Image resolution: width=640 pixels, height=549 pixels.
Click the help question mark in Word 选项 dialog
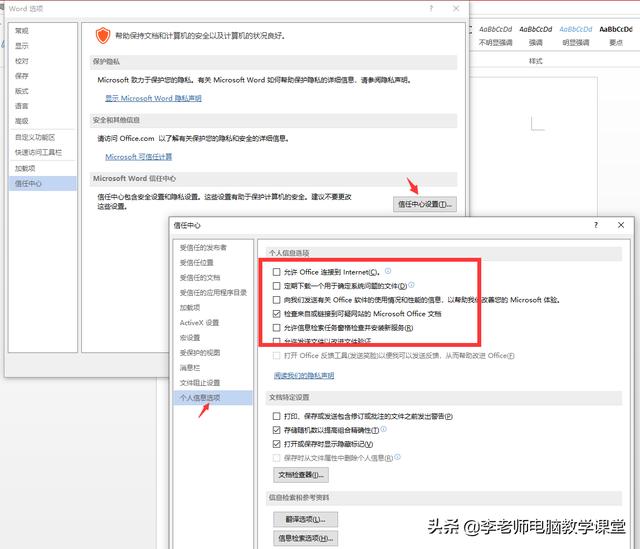(432, 9)
